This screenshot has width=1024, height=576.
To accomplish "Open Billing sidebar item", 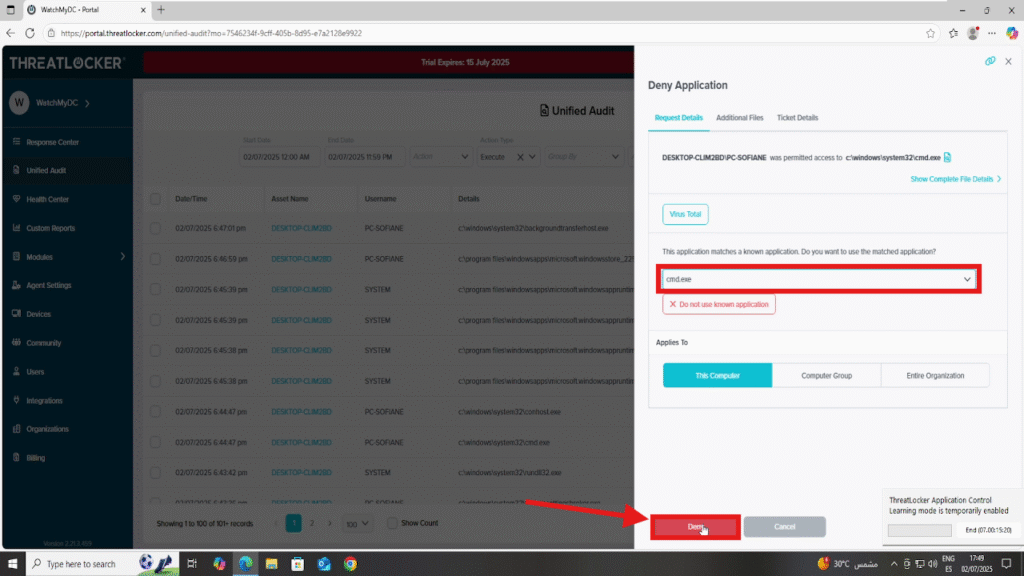I will (35, 458).
